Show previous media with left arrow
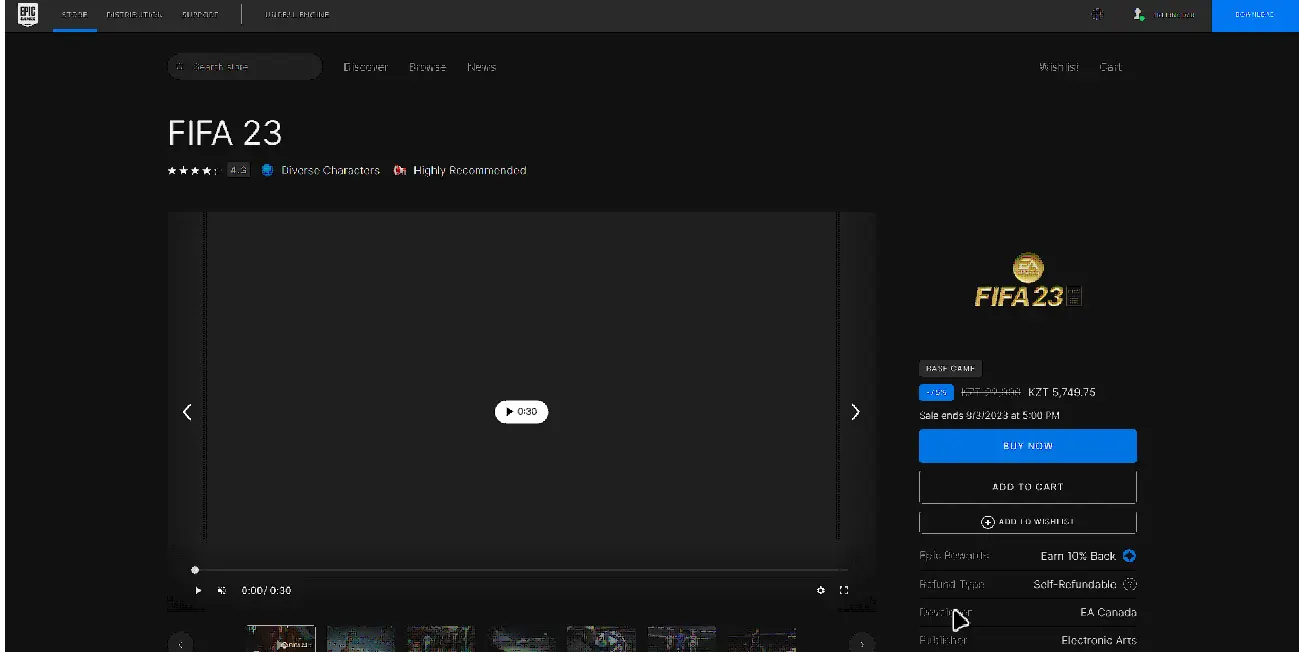The width and height of the screenshot is (1299, 652). tap(187, 412)
